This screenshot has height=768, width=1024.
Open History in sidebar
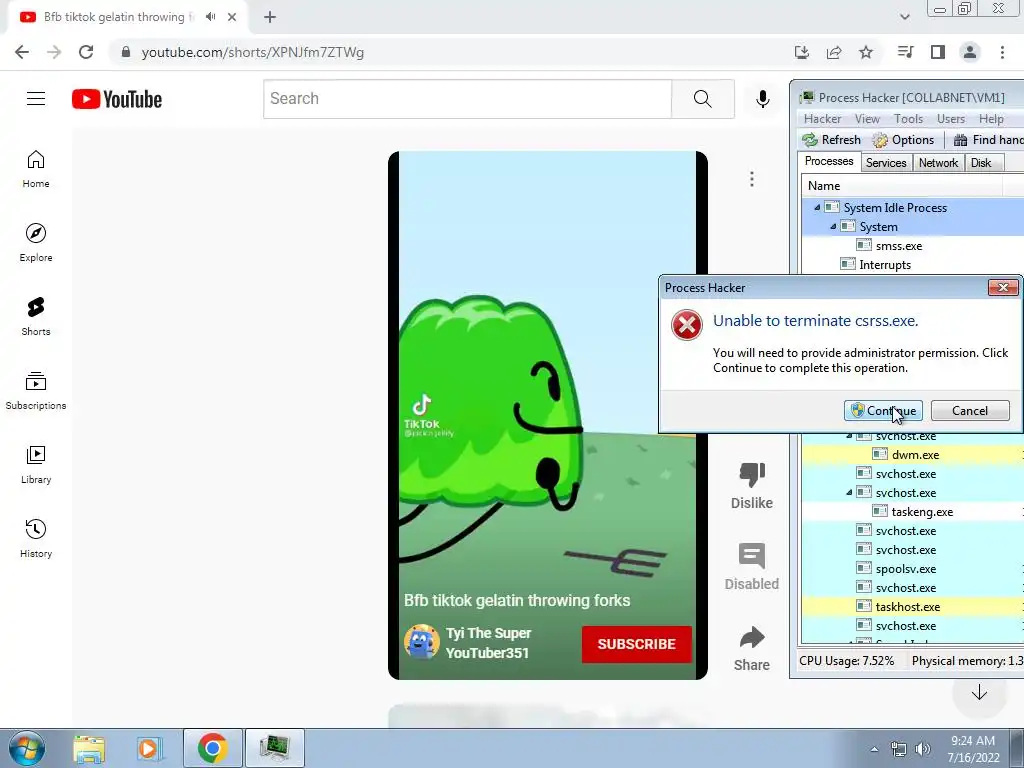point(36,538)
